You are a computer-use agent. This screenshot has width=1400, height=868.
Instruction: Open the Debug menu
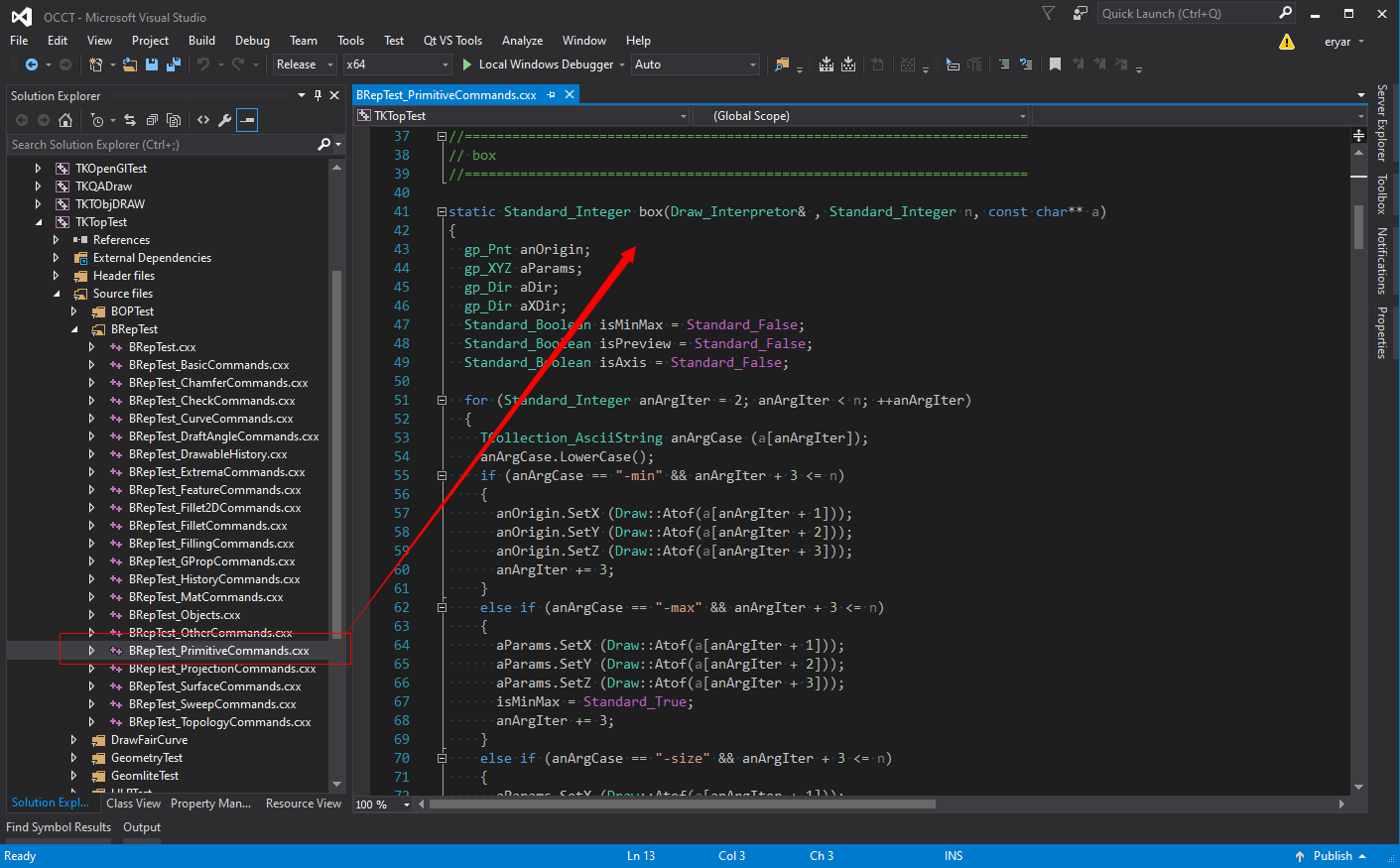click(252, 41)
